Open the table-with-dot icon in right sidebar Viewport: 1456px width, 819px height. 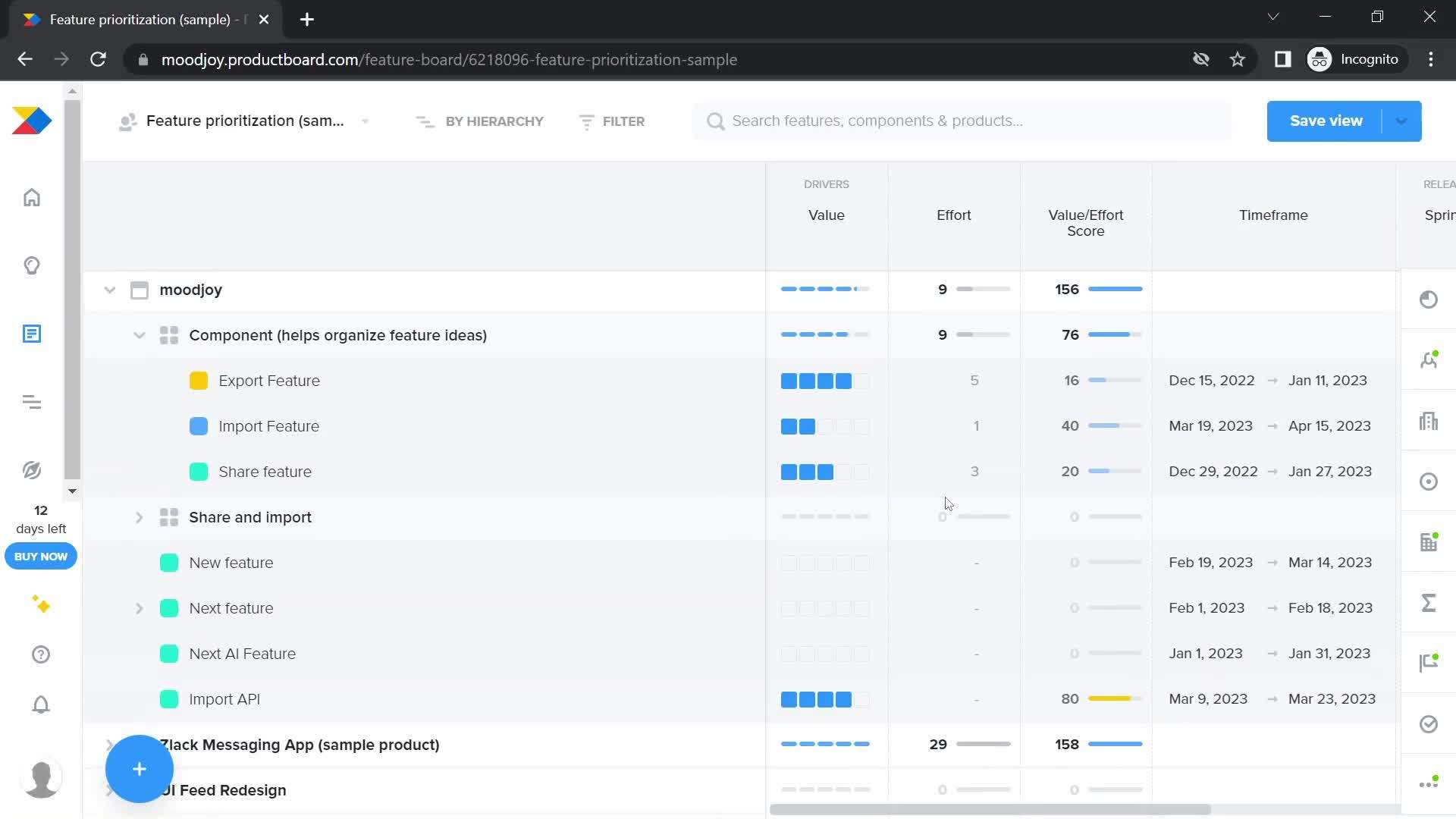point(1429,542)
